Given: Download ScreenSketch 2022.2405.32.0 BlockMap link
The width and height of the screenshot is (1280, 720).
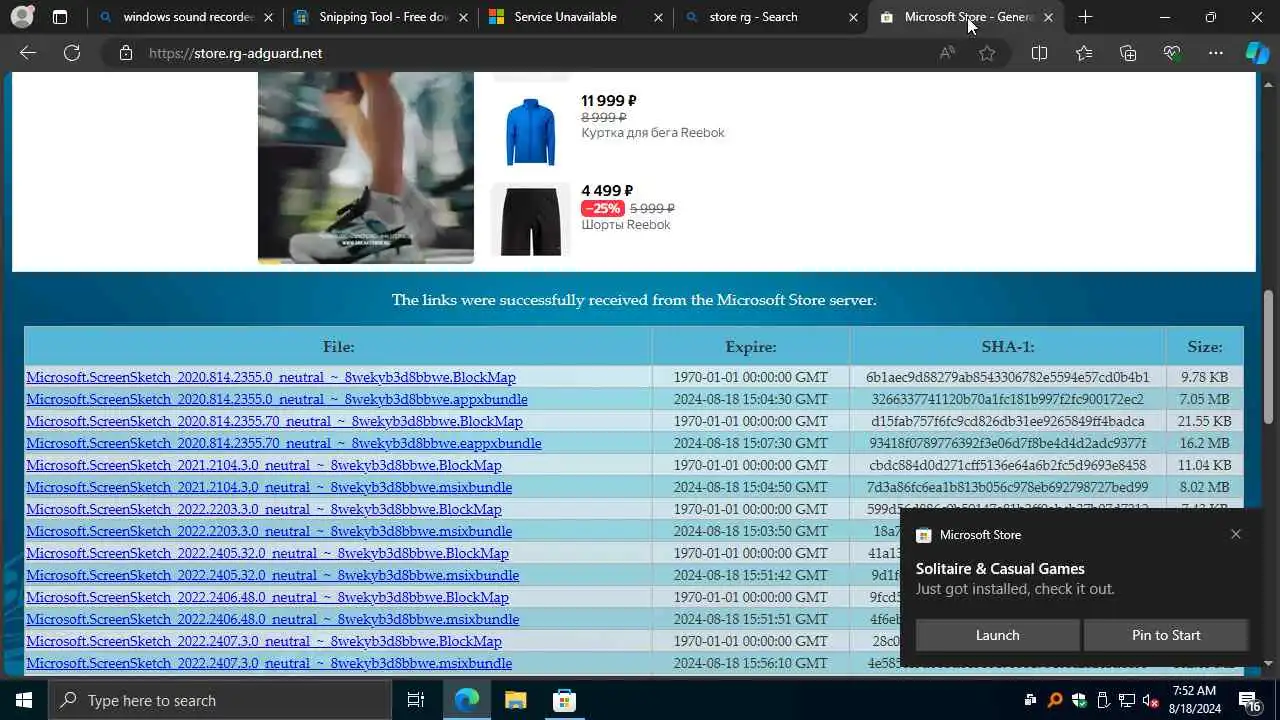Looking at the screenshot, I should pos(267,553).
